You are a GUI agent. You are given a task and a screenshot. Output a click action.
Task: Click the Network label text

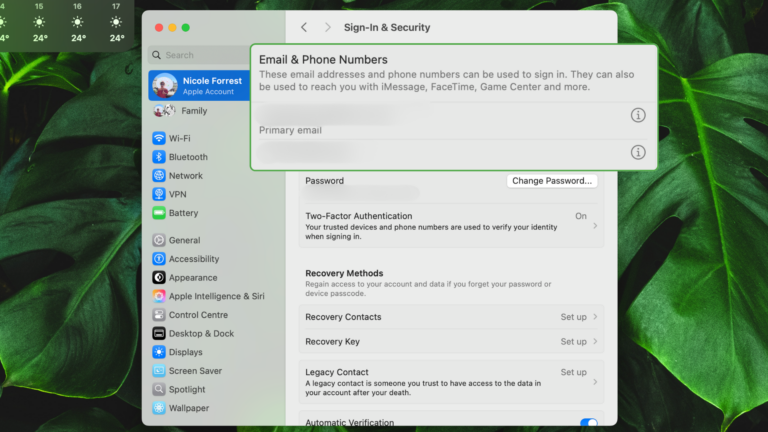tap(186, 175)
